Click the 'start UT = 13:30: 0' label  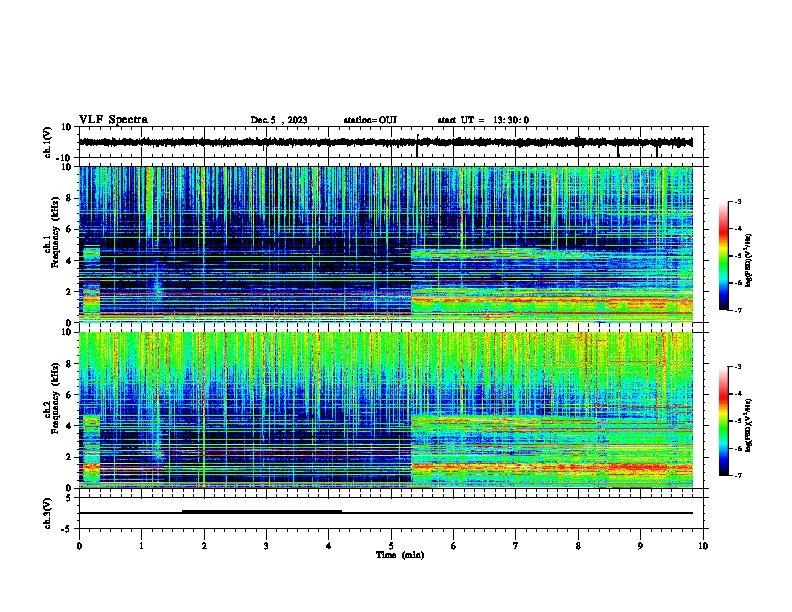tap(483, 120)
